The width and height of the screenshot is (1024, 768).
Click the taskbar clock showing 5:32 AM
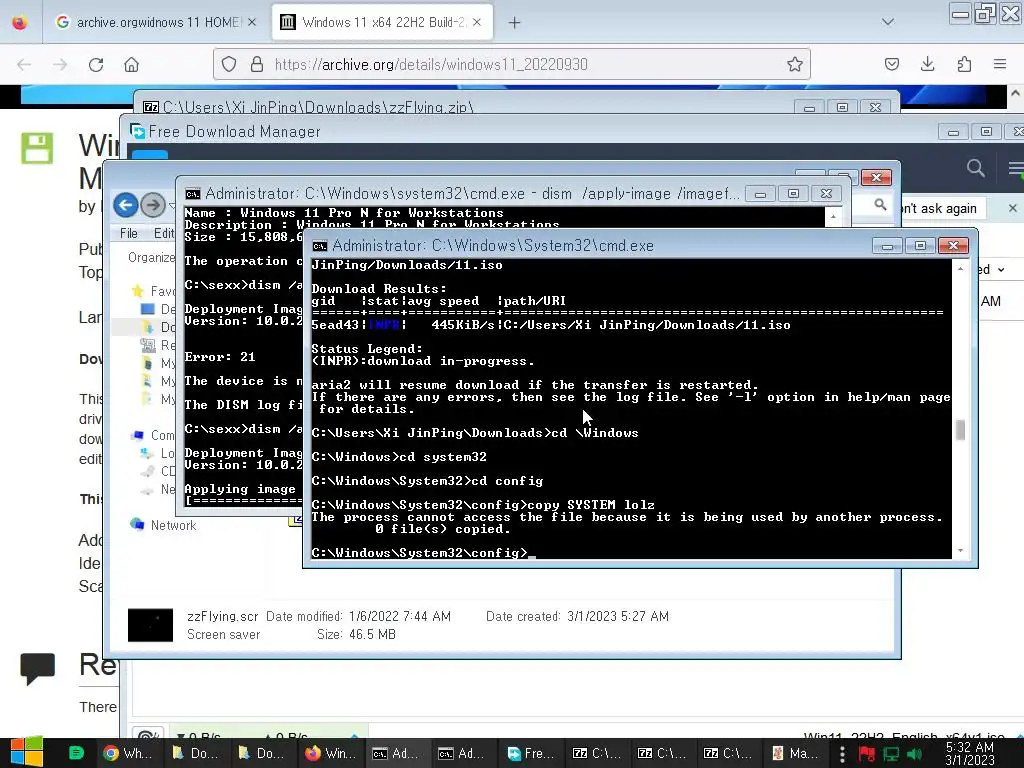970,753
